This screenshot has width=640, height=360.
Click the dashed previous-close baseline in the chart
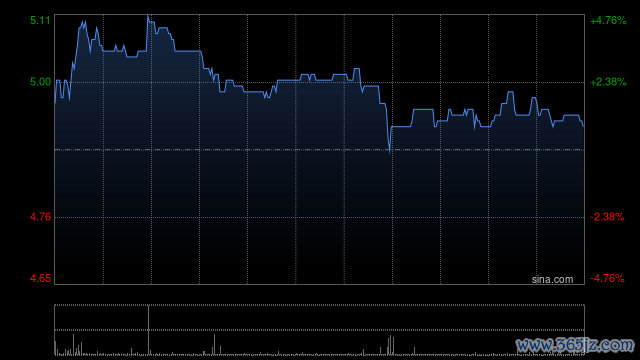coord(320,150)
